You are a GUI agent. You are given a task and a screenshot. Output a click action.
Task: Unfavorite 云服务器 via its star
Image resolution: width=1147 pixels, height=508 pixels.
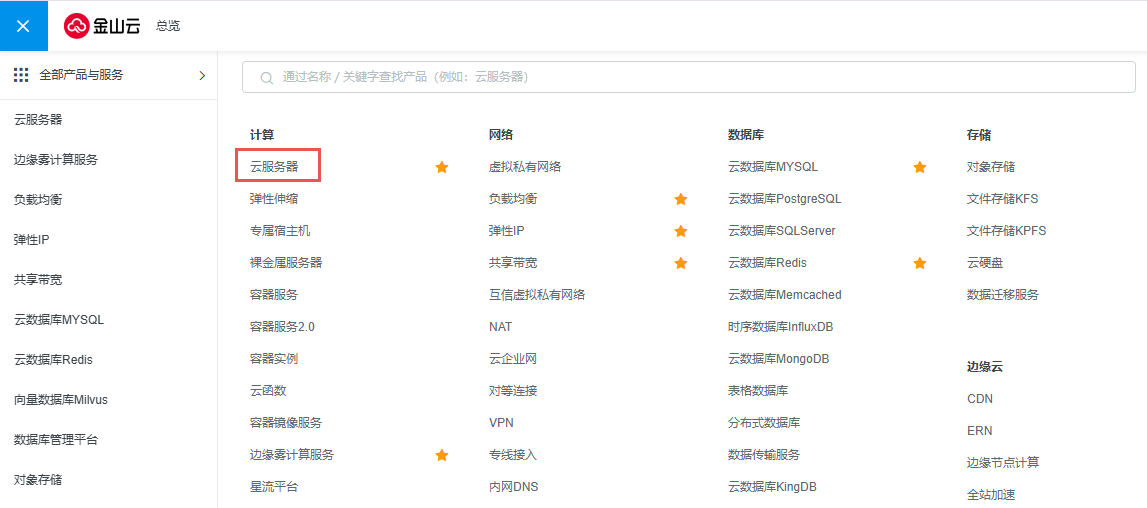click(441, 167)
